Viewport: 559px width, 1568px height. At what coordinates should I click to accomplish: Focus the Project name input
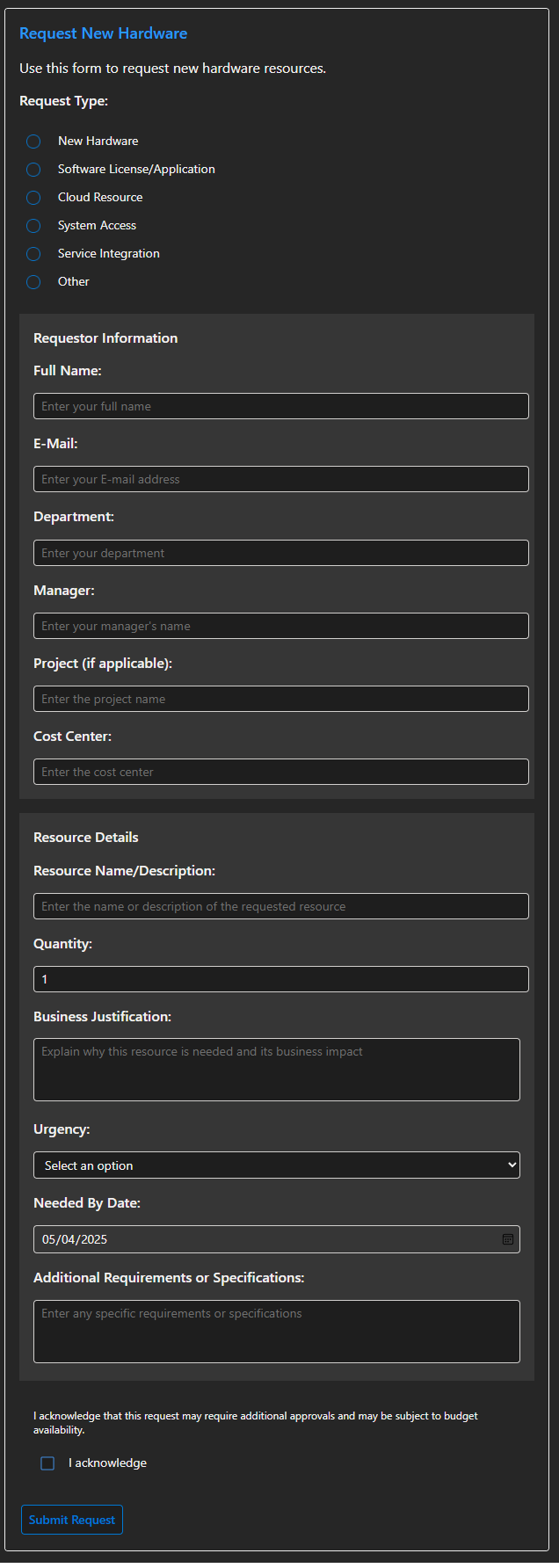click(281, 699)
